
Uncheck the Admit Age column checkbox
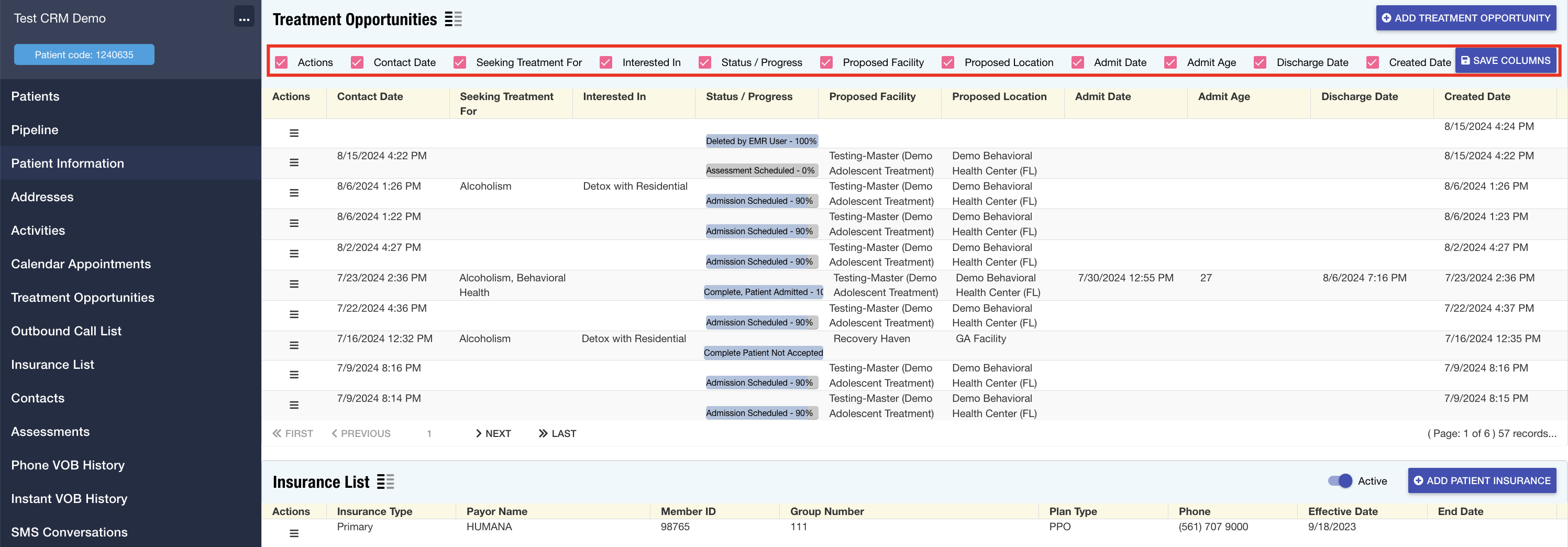tap(1170, 63)
